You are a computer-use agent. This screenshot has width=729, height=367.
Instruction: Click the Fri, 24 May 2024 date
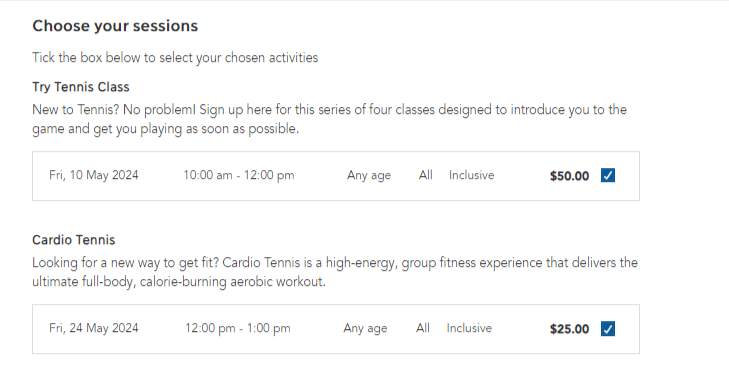[93, 328]
